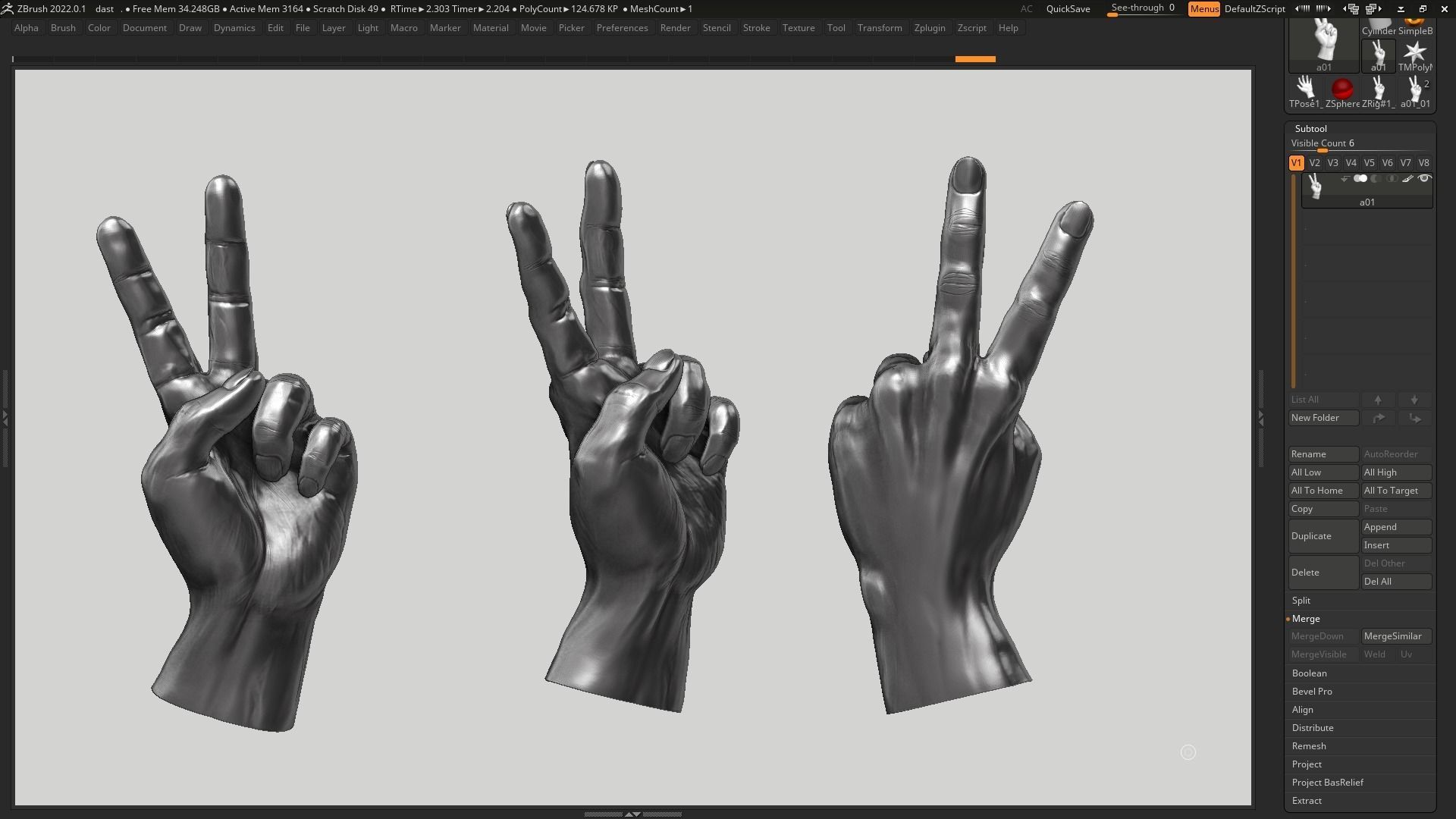This screenshot has width=1456, height=819.
Task: Click the ZBrush logo icon in title bar
Action: 7,8
